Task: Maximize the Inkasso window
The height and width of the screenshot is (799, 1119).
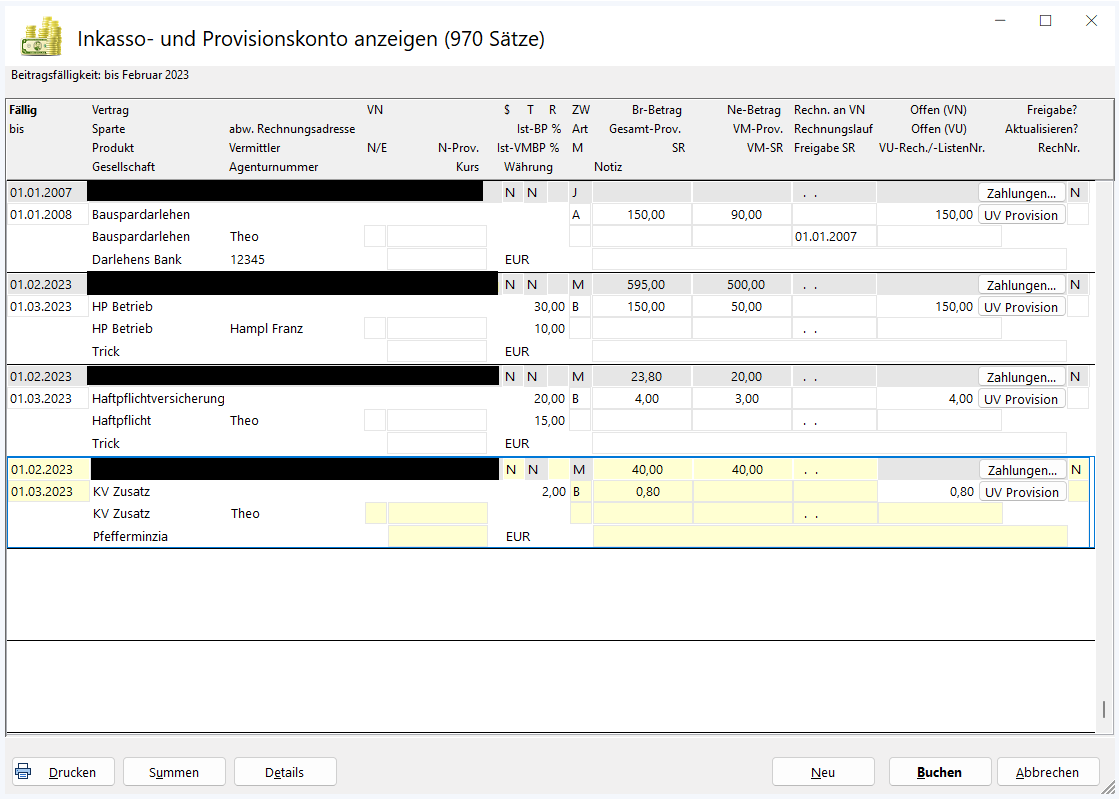Action: [x=1045, y=20]
